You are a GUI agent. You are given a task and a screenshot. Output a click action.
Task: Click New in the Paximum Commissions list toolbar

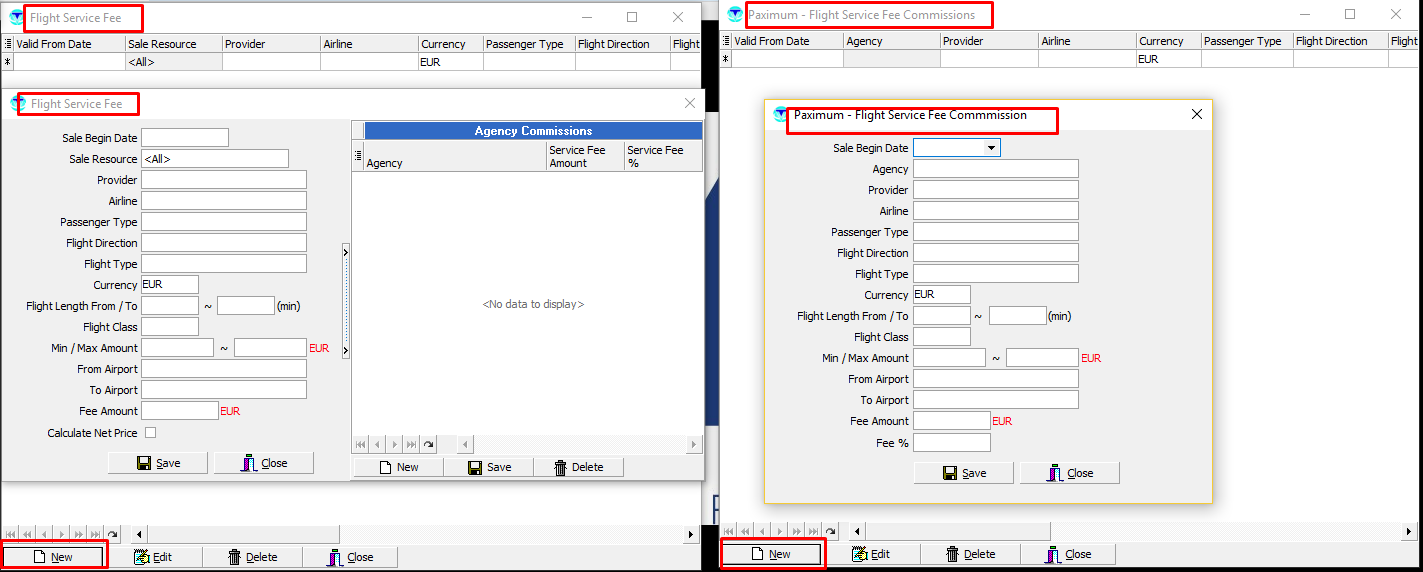771,554
